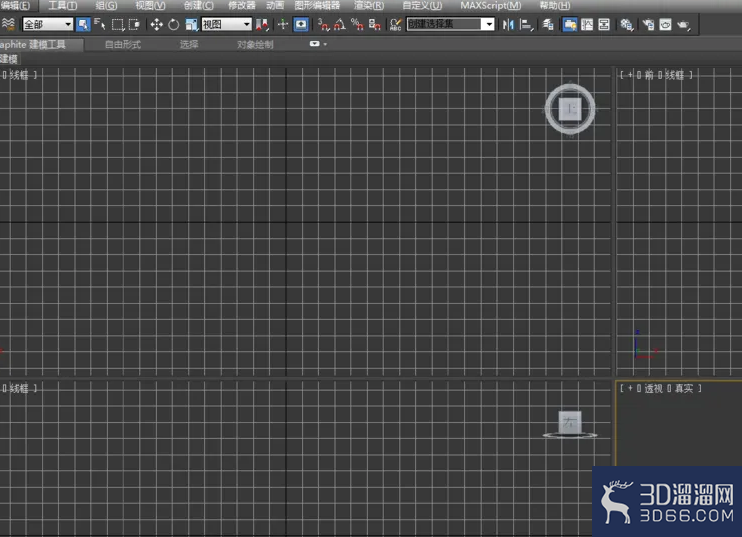Click the + menu in the front viewport
The height and width of the screenshot is (537, 742).
(630, 75)
